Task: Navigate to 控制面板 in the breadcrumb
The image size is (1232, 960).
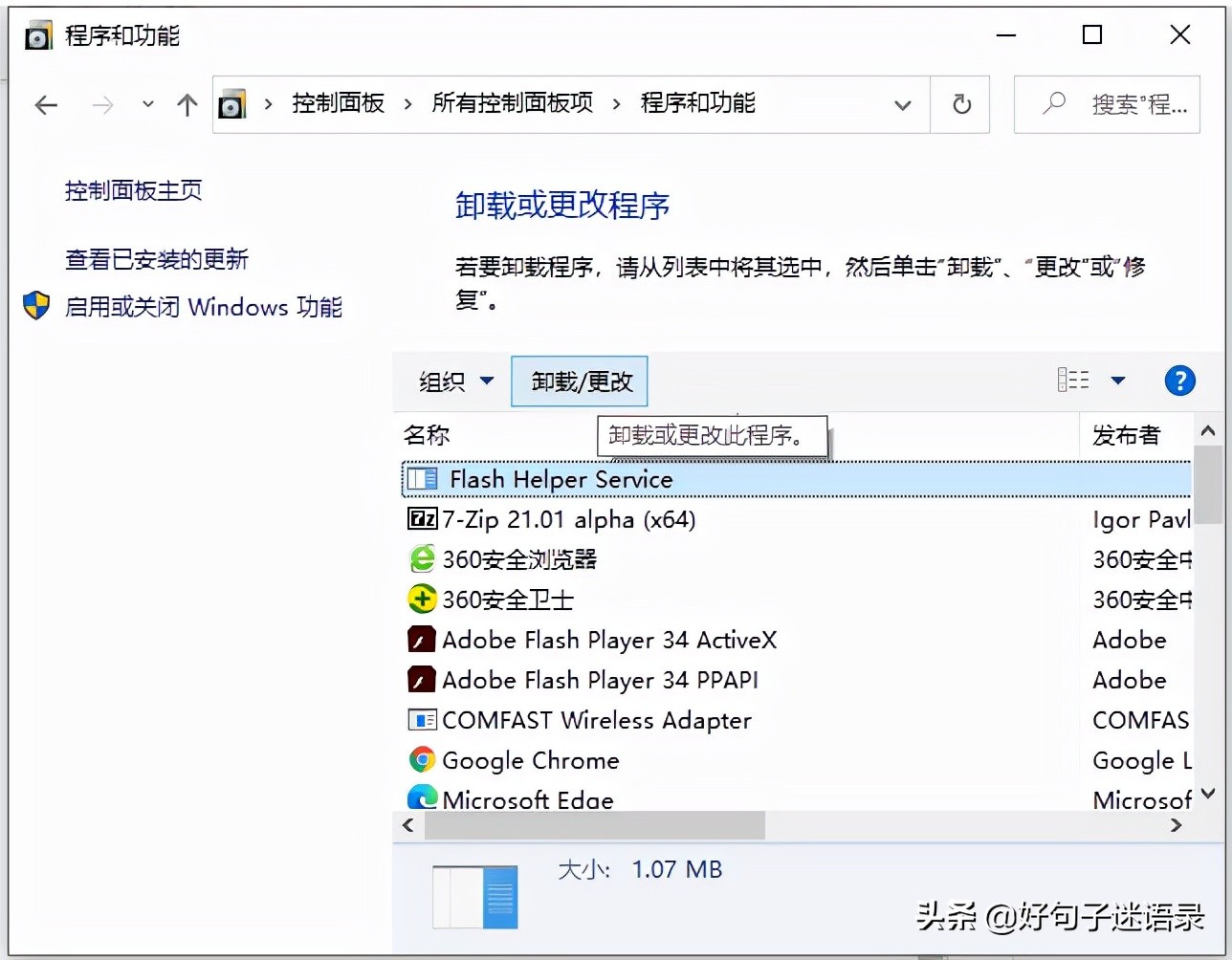Action: click(x=338, y=103)
